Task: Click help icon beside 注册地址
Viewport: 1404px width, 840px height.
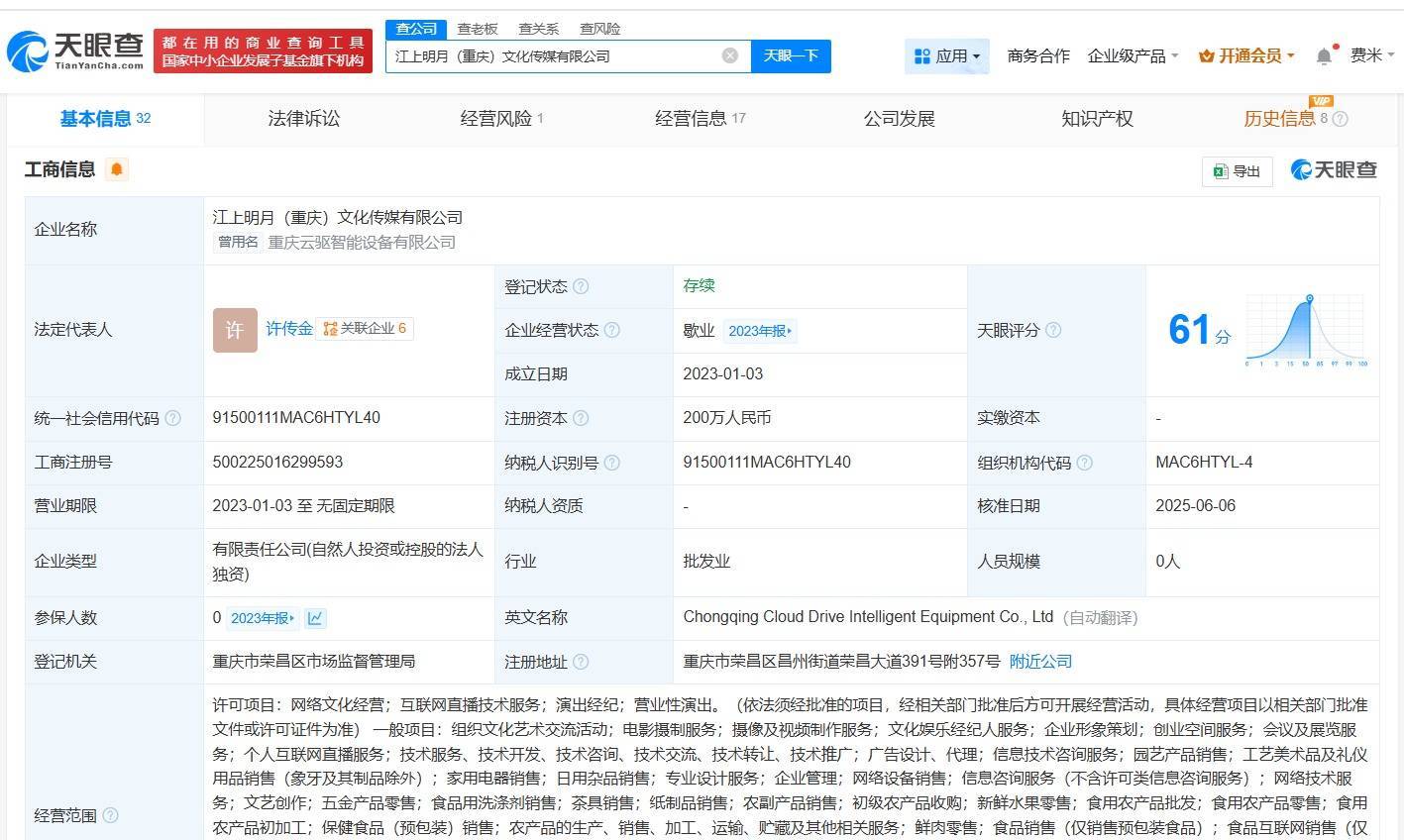Action: pyautogui.click(x=581, y=662)
